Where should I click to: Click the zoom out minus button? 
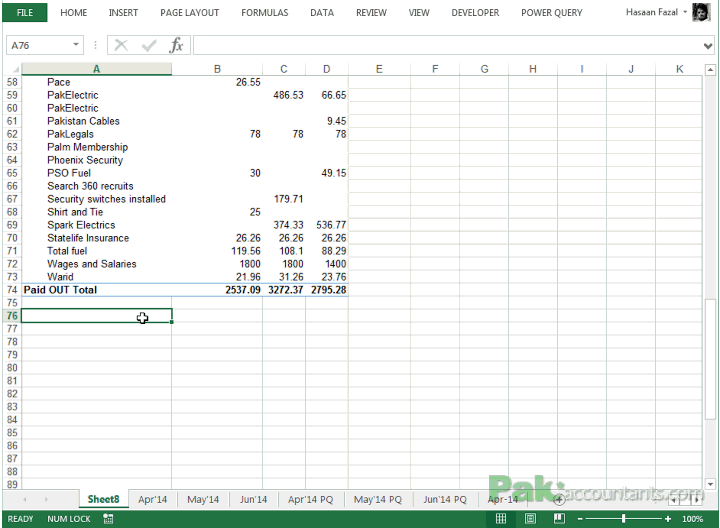580,519
